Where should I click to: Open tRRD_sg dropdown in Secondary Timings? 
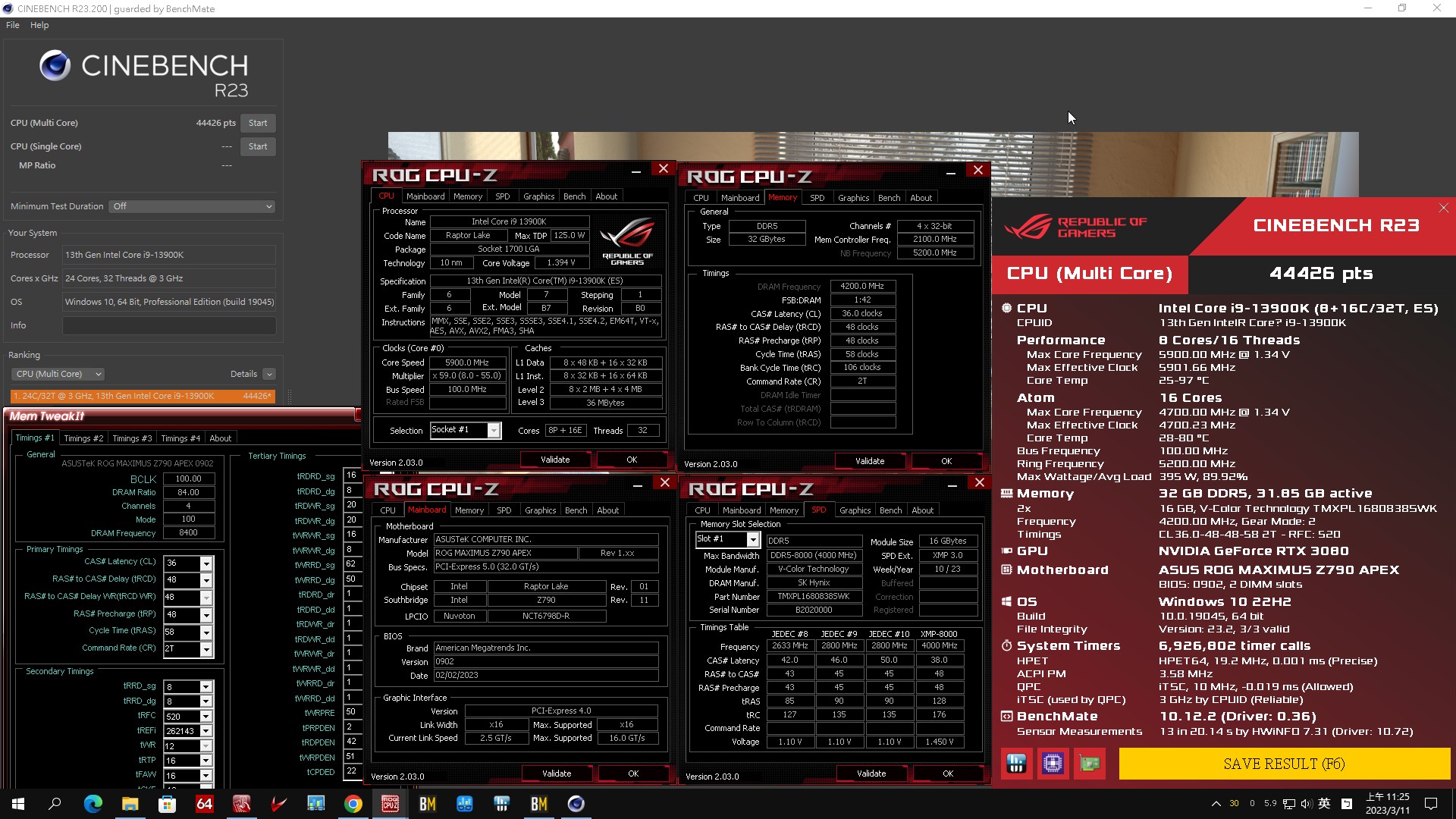205,687
